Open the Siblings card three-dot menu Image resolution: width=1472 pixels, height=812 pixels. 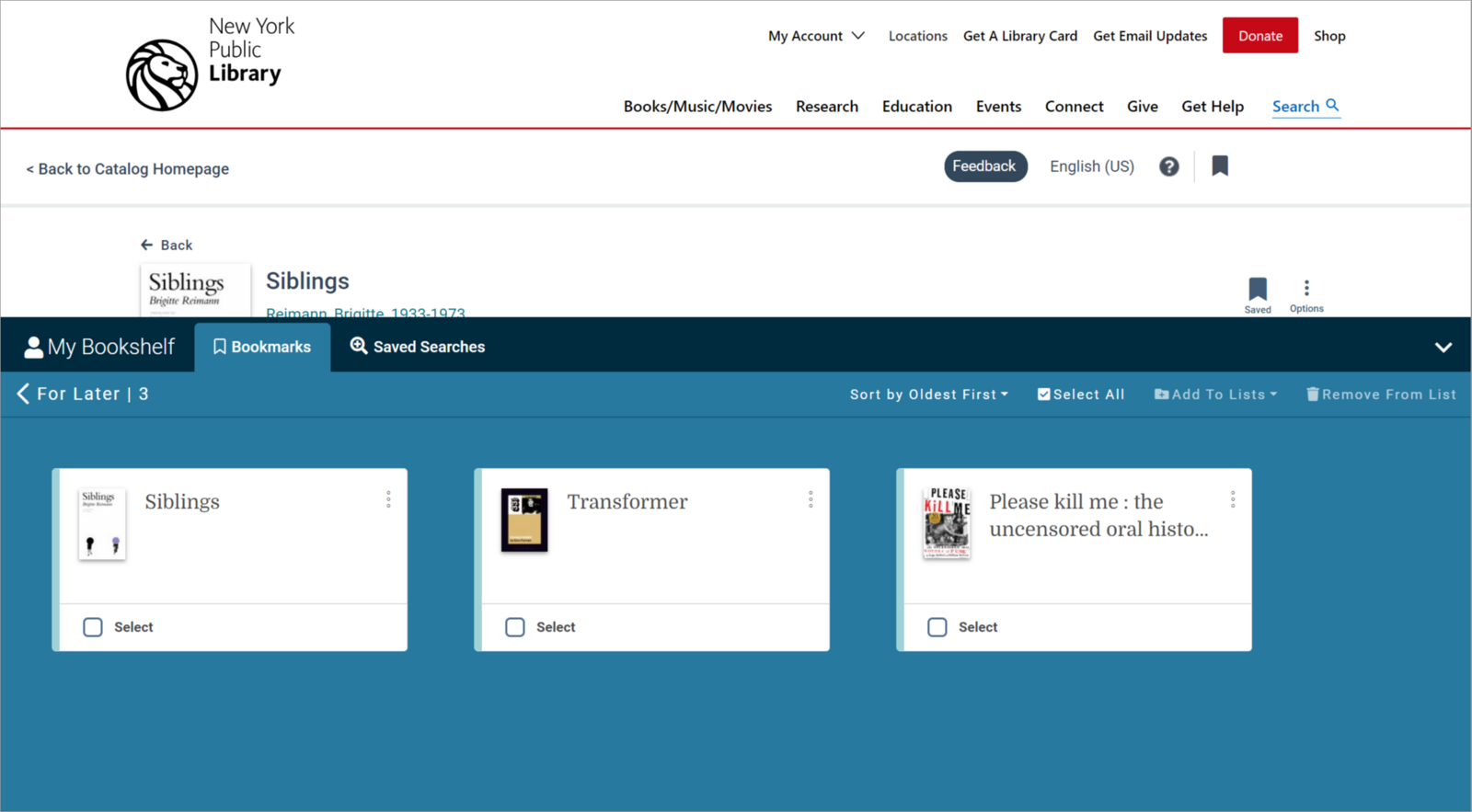[388, 498]
